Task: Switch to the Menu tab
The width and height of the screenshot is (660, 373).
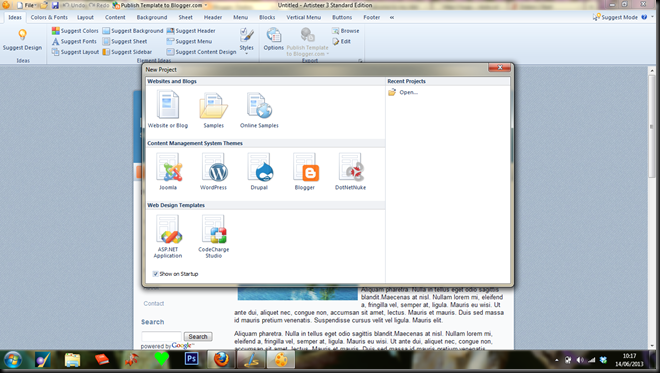Action: click(240, 17)
